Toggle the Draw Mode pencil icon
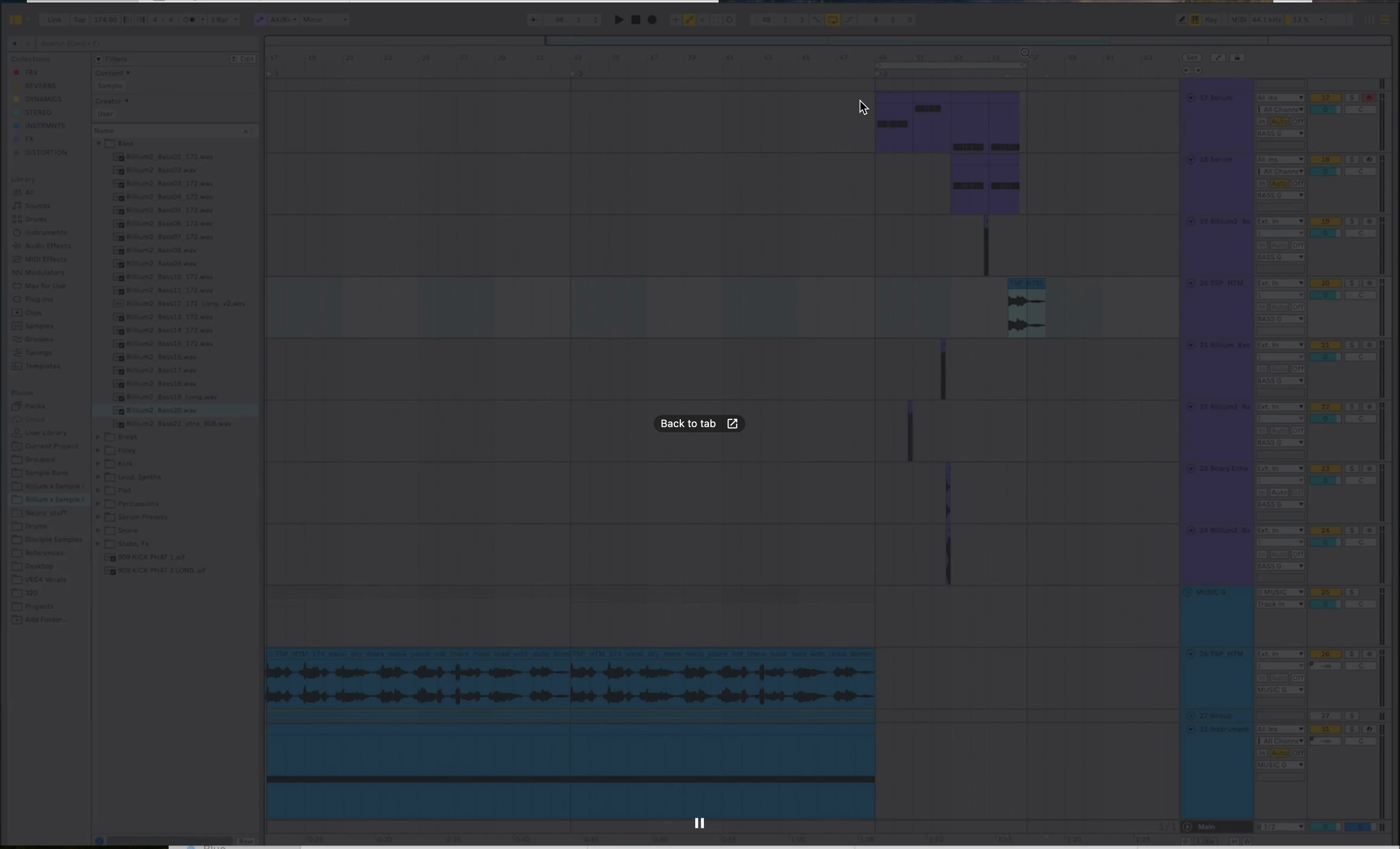1400x849 pixels. [x=1182, y=20]
